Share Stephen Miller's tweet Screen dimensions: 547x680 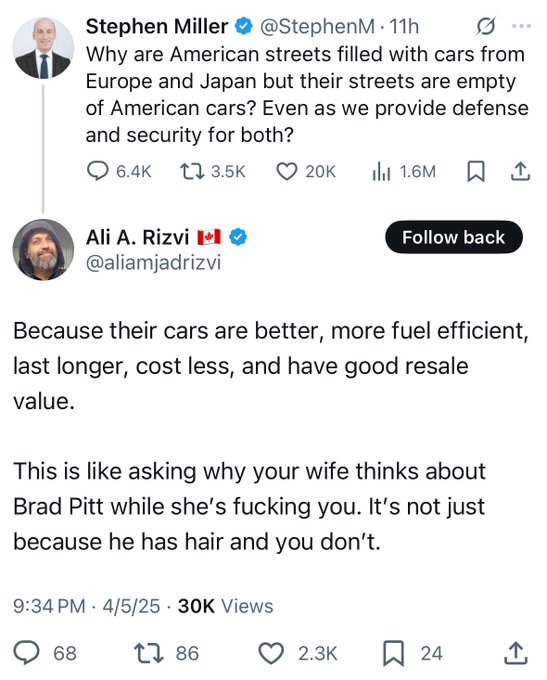(520, 171)
